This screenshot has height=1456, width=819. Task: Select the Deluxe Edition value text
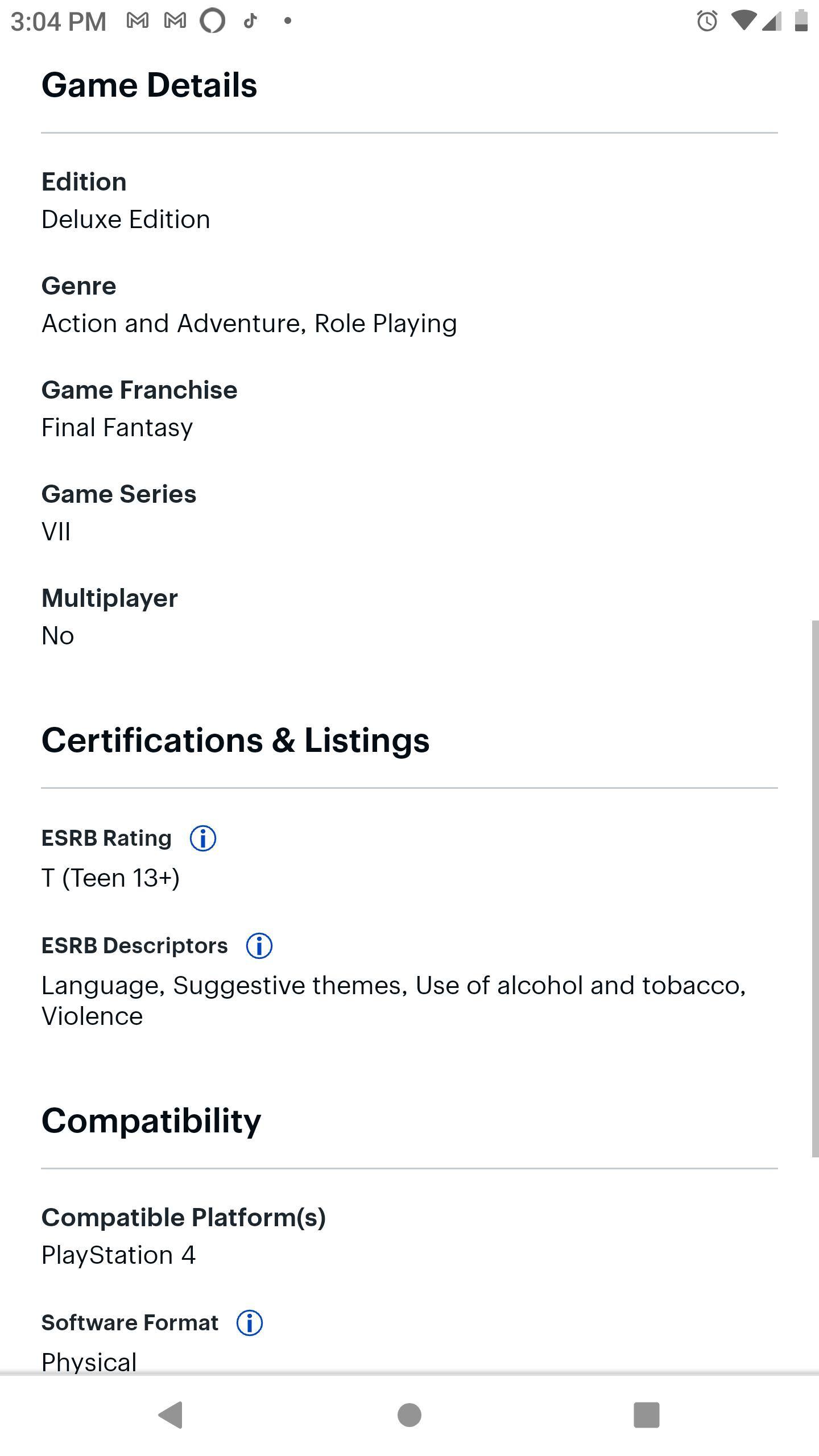pos(126,220)
